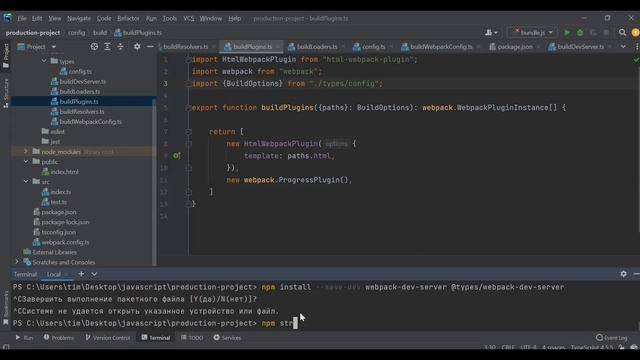640x360 pixels.
Task: Click the Project panel vertical scrollbar
Action: [154, 182]
